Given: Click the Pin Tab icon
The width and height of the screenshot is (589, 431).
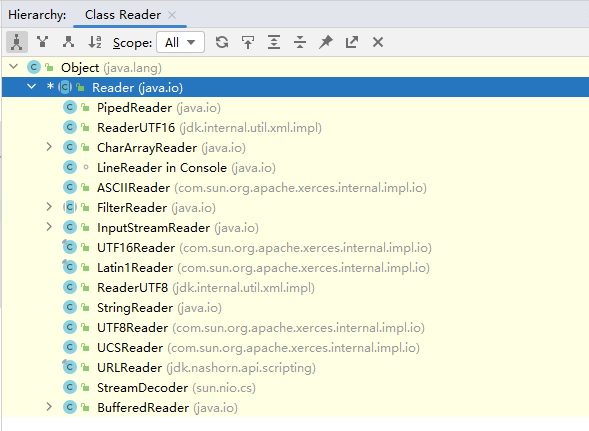Looking at the screenshot, I should (326, 42).
